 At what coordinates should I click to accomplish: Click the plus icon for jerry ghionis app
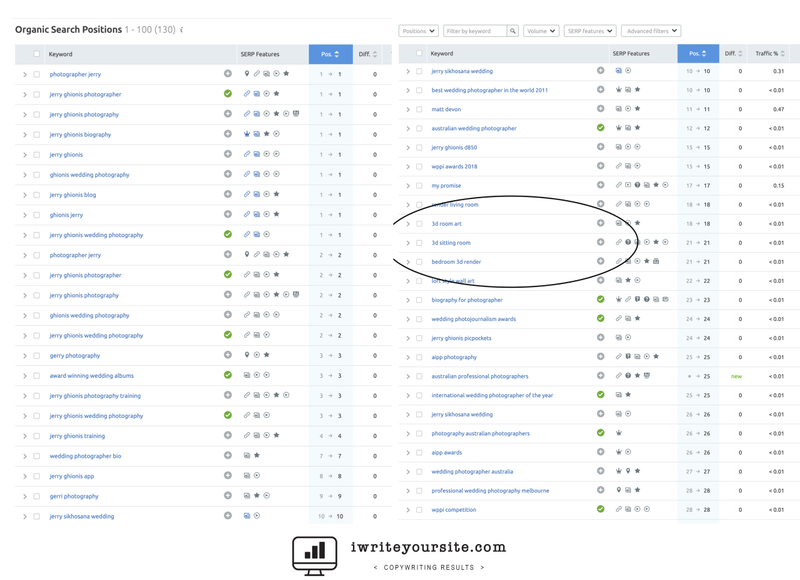tap(228, 475)
